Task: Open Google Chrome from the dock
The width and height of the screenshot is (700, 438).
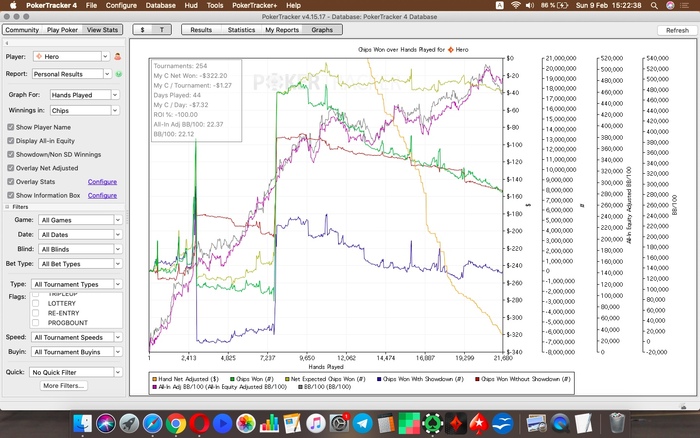Action: pos(176,423)
